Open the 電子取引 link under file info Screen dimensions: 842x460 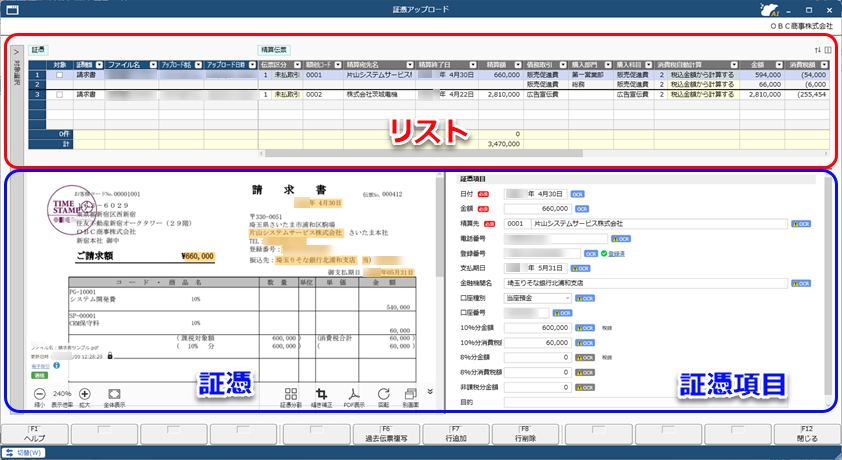click(40, 366)
